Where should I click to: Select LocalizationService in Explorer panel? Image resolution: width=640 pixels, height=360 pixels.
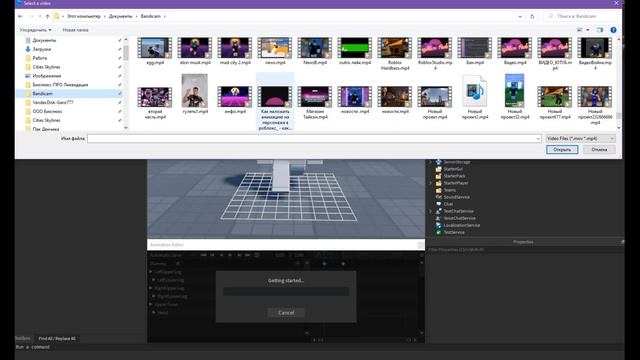click(461, 225)
